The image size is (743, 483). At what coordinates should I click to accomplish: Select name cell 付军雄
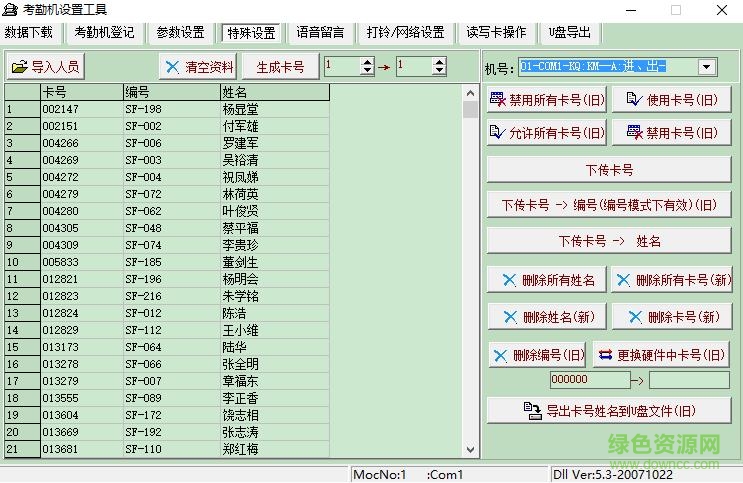point(275,126)
